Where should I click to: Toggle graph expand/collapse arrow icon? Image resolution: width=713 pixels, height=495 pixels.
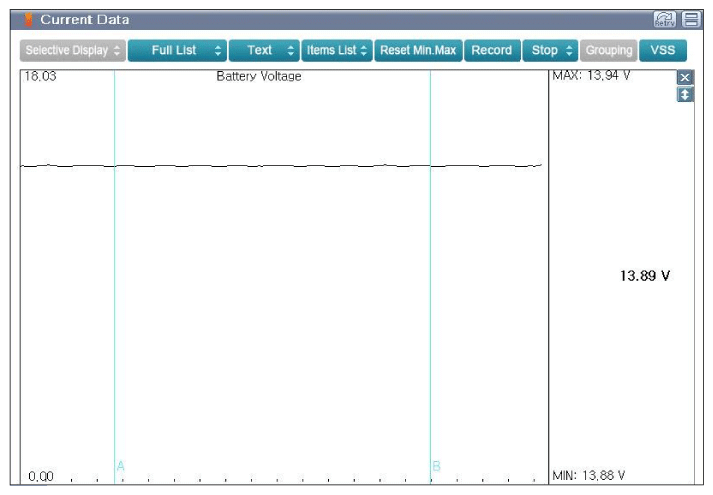(685, 95)
